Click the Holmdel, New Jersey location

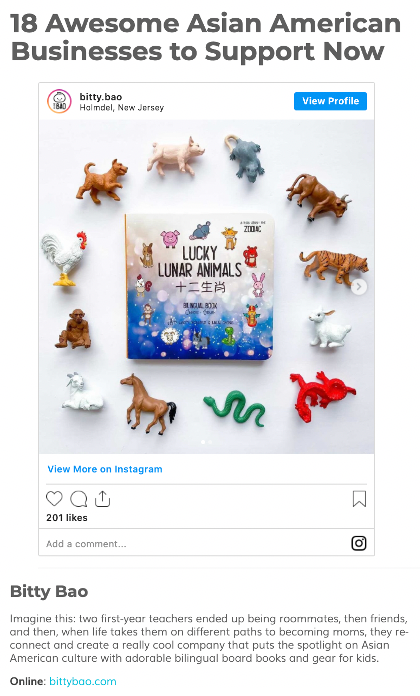(x=122, y=107)
